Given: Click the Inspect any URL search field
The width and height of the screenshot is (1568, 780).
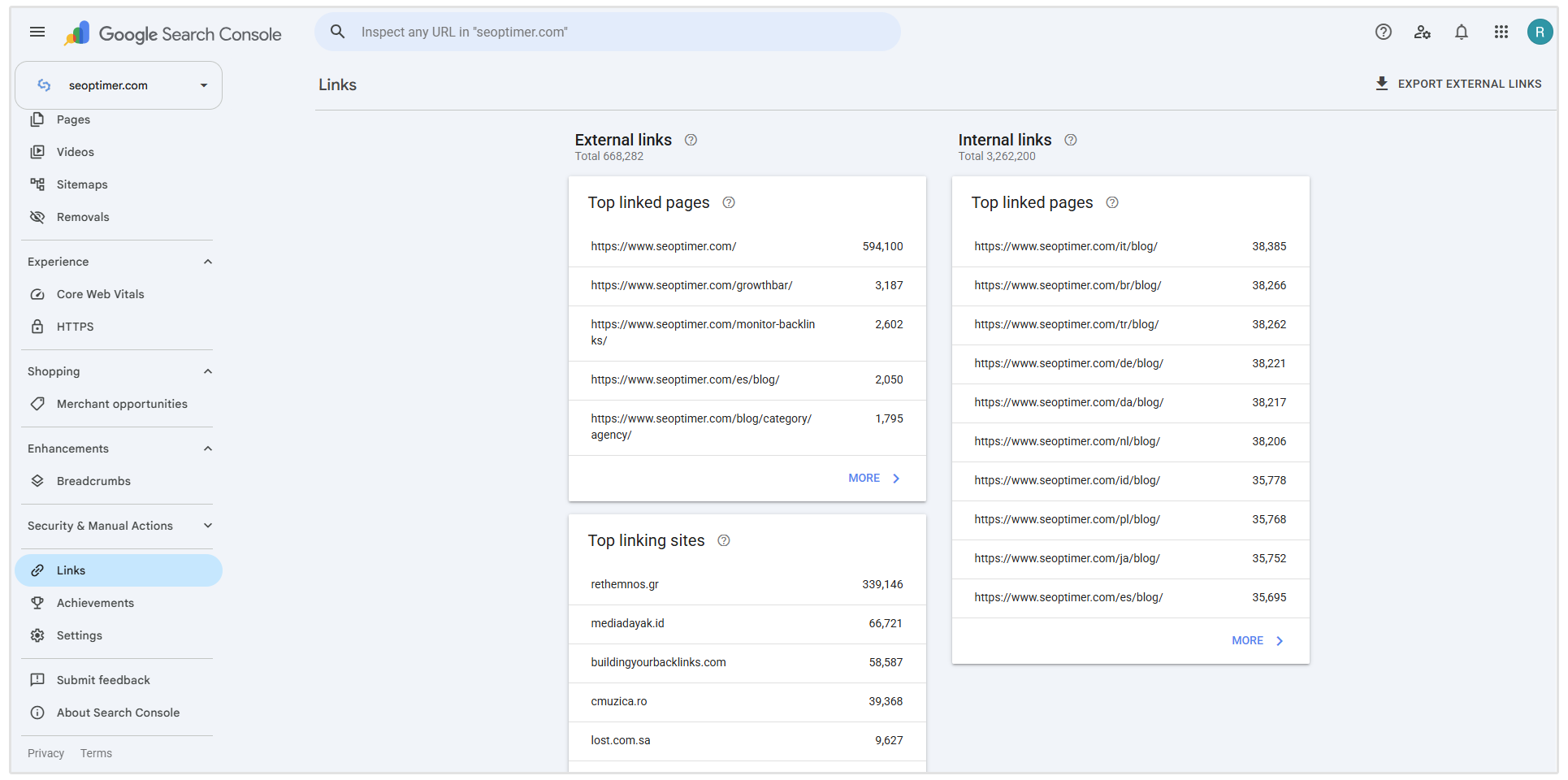Looking at the screenshot, I should point(608,32).
